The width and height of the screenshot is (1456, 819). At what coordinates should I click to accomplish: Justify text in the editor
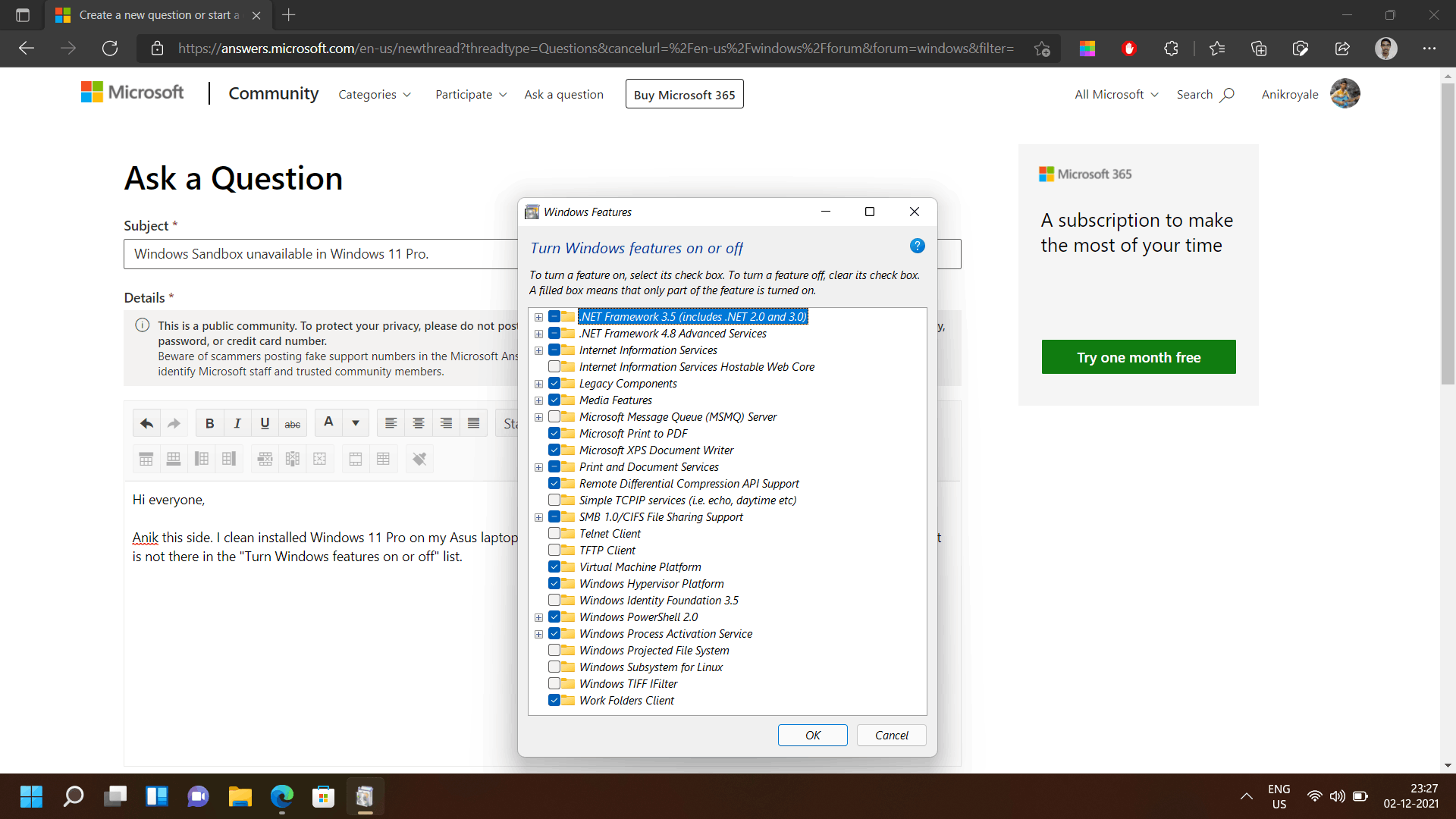click(473, 423)
